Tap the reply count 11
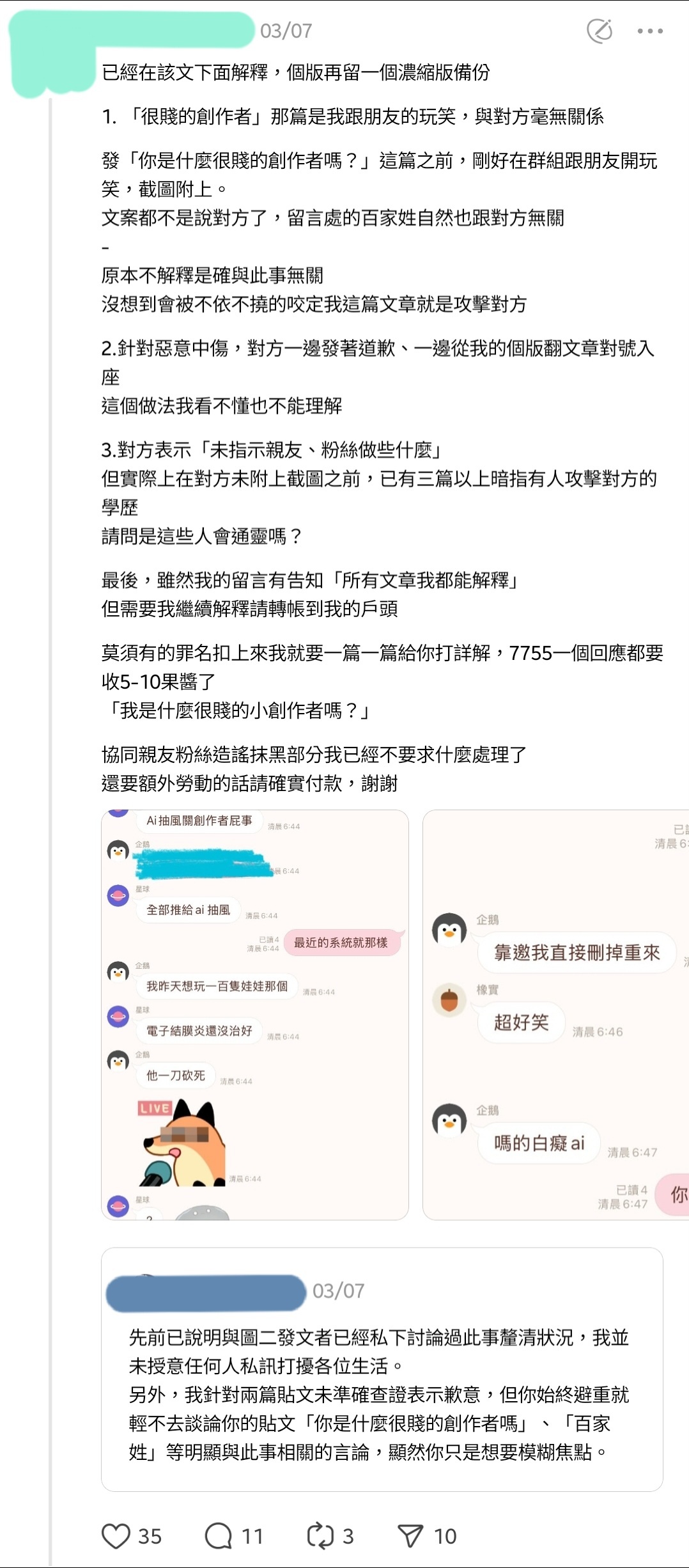The height and width of the screenshot is (1568, 689). (252, 1536)
